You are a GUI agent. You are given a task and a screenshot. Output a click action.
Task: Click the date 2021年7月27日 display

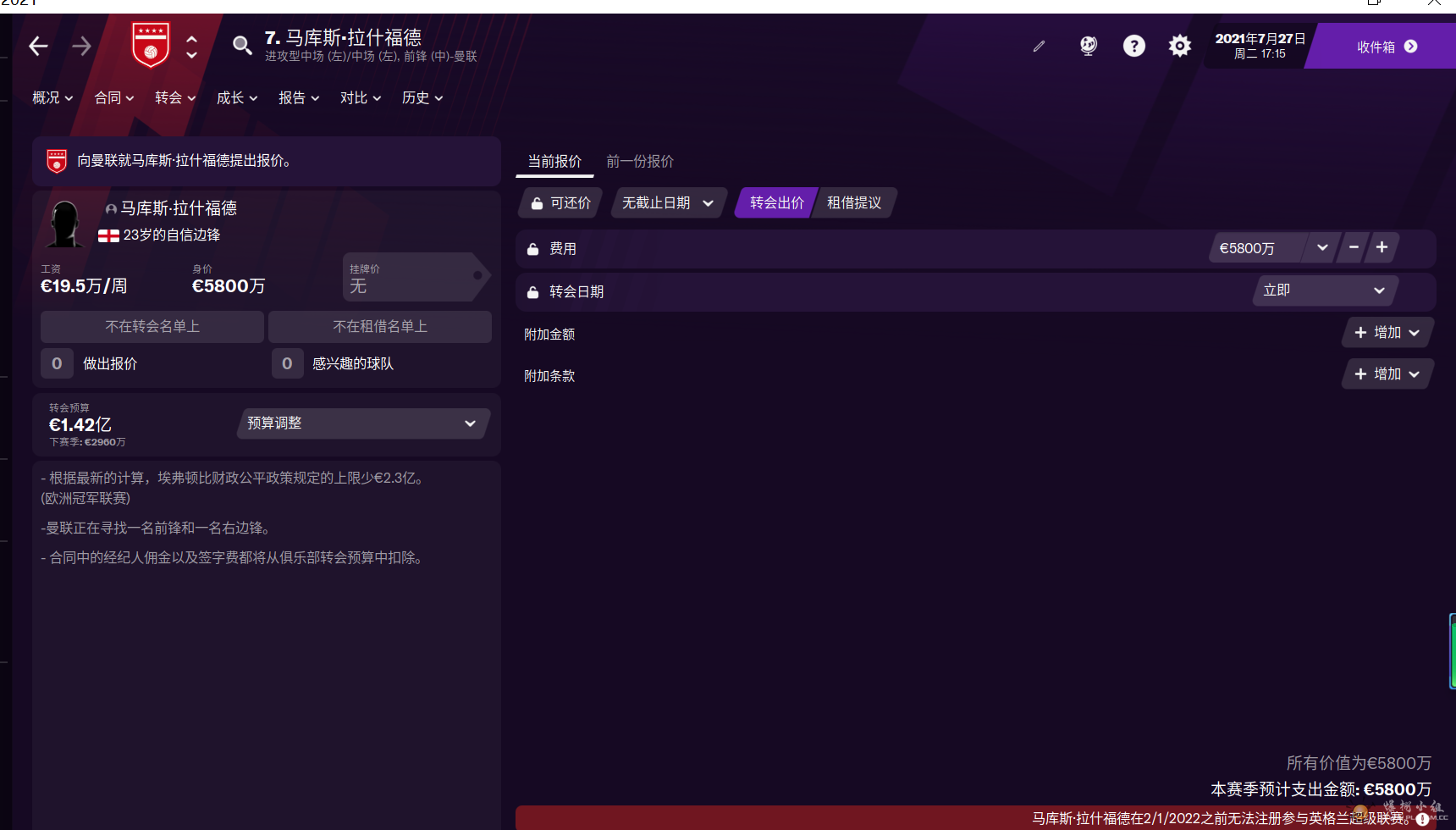(1260, 39)
